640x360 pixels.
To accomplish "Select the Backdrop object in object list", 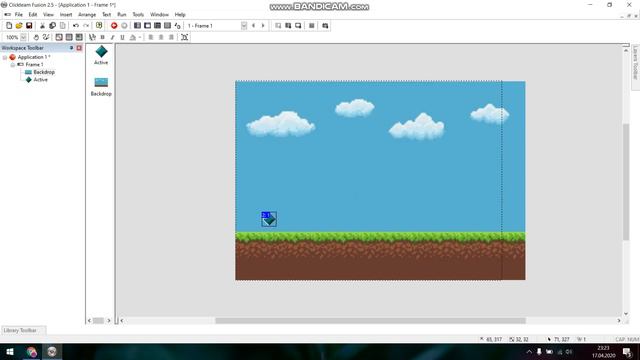I will 101,87.
